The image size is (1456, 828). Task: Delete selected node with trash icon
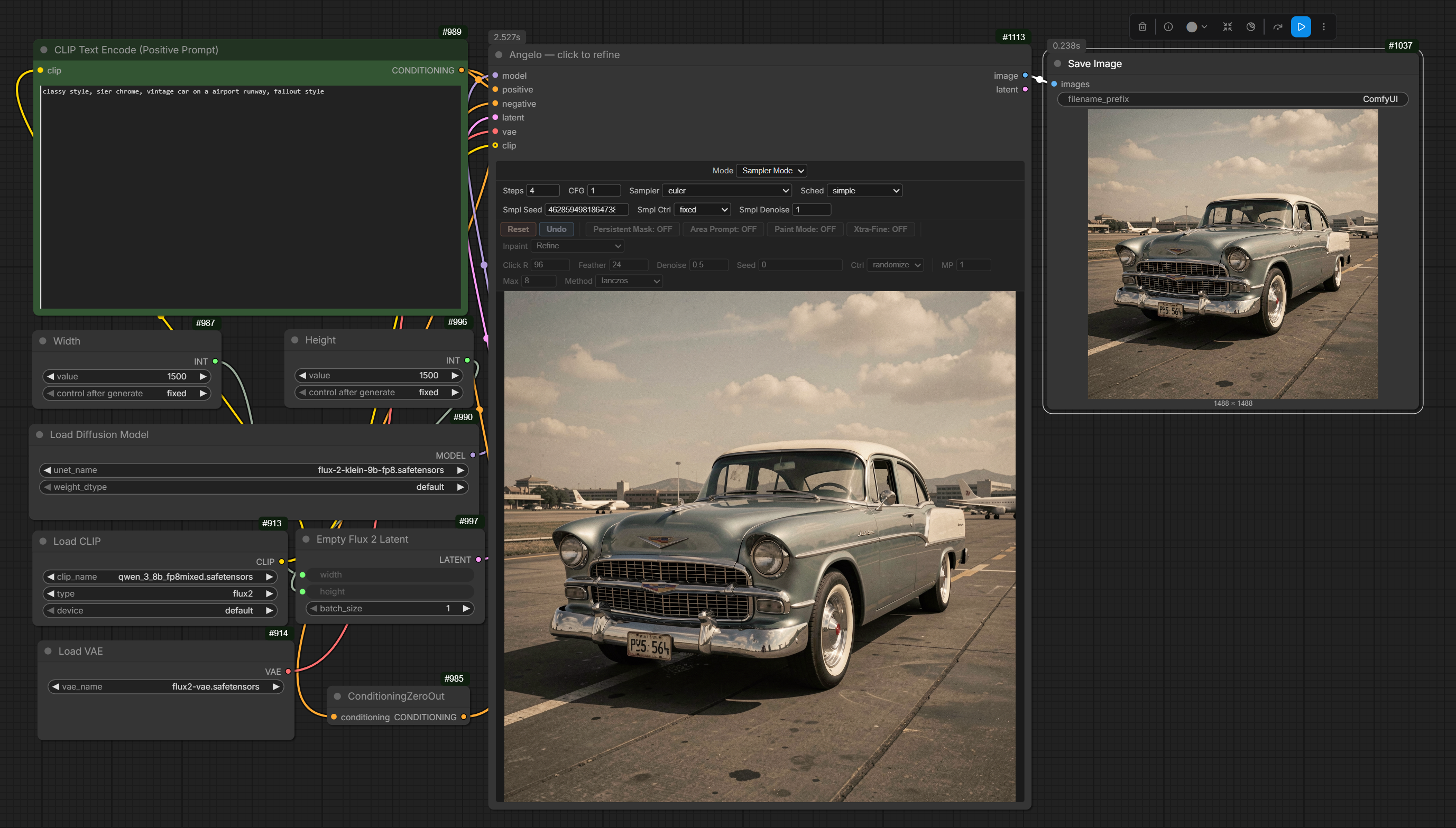coord(1142,27)
